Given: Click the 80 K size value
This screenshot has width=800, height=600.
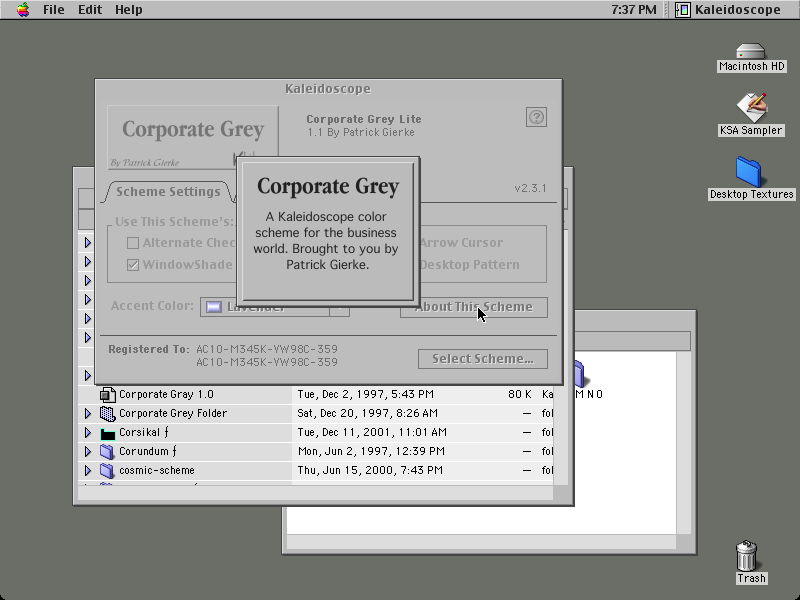Looking at the screenshot, I should click(519, 394).
